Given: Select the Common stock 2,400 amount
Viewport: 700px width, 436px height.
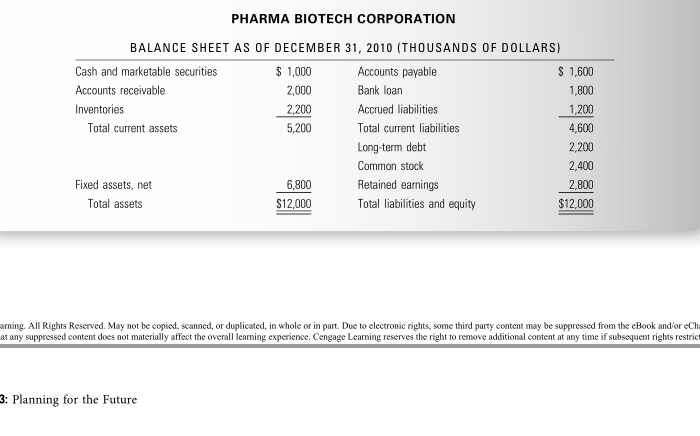Looking at the screenshot, I should coord(581,166).
